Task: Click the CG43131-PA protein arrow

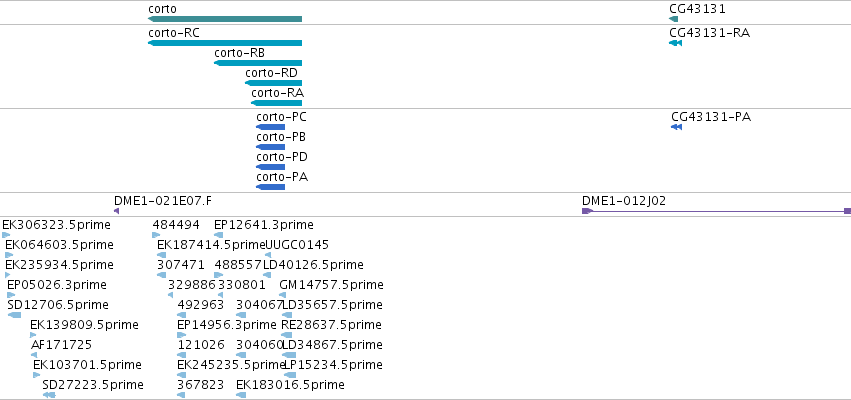Action: [x=676, y=127]
